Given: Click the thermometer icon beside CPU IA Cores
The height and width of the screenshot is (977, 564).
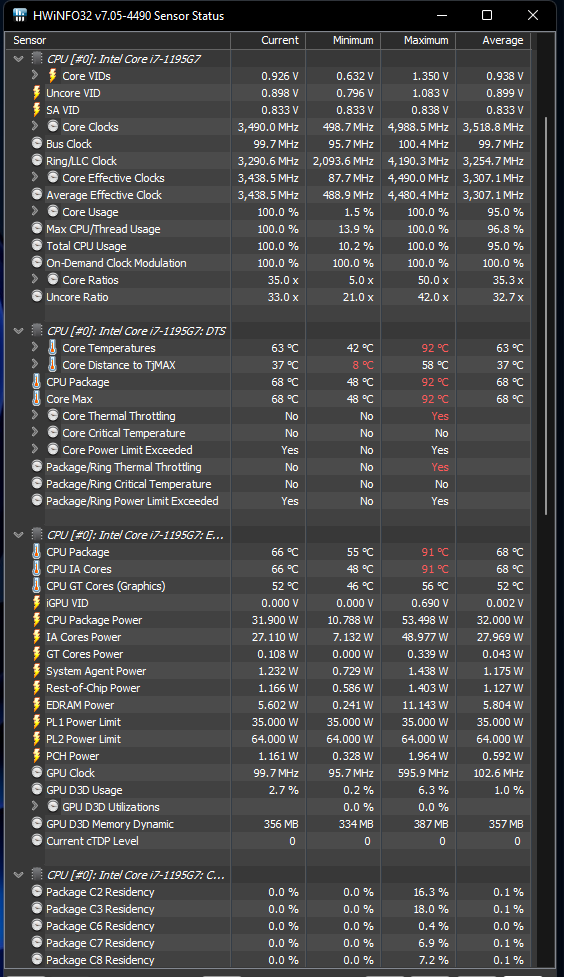Looking at the screenshot, I should (x=37, y=569).
